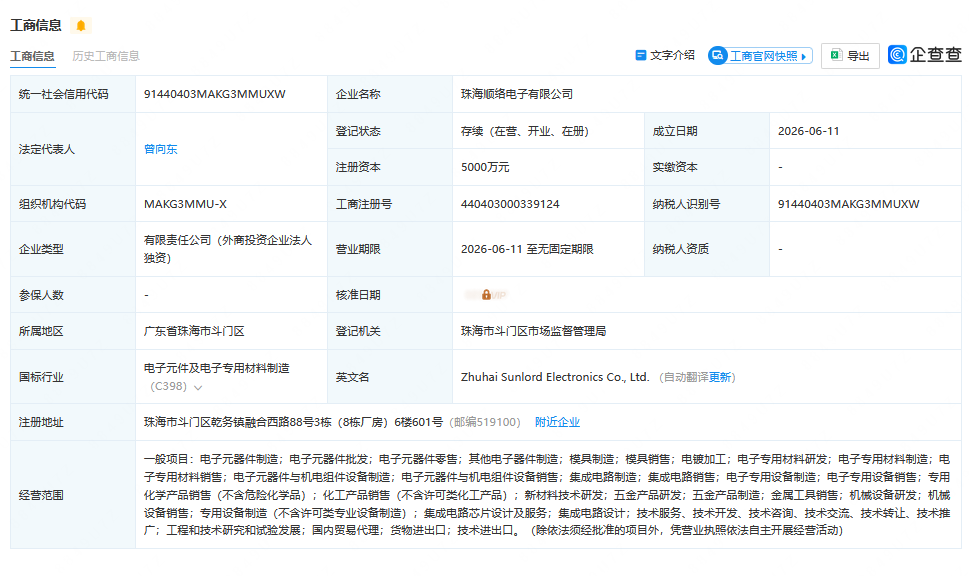Click taxpayer ID value in 纳税人识别号 row

[848, 204]
